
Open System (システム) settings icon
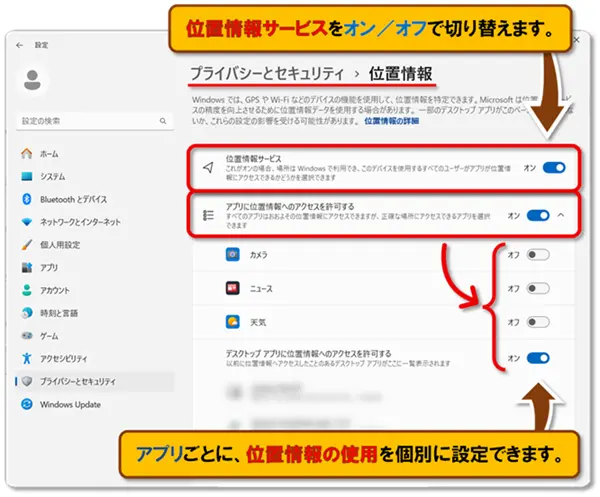click(x=27, y=177)
